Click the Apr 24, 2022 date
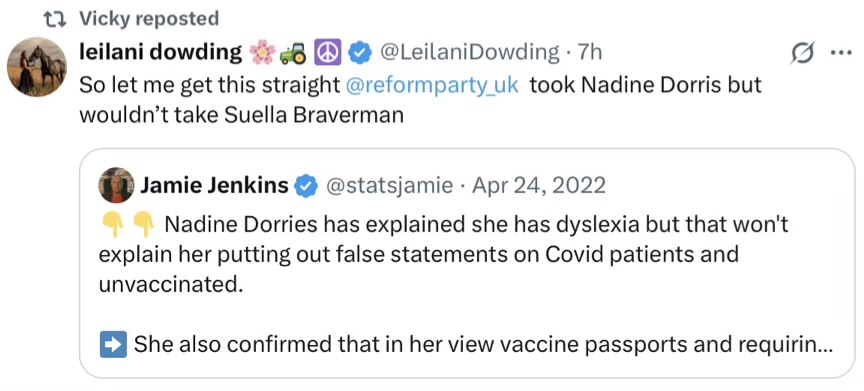 point(537,186)
